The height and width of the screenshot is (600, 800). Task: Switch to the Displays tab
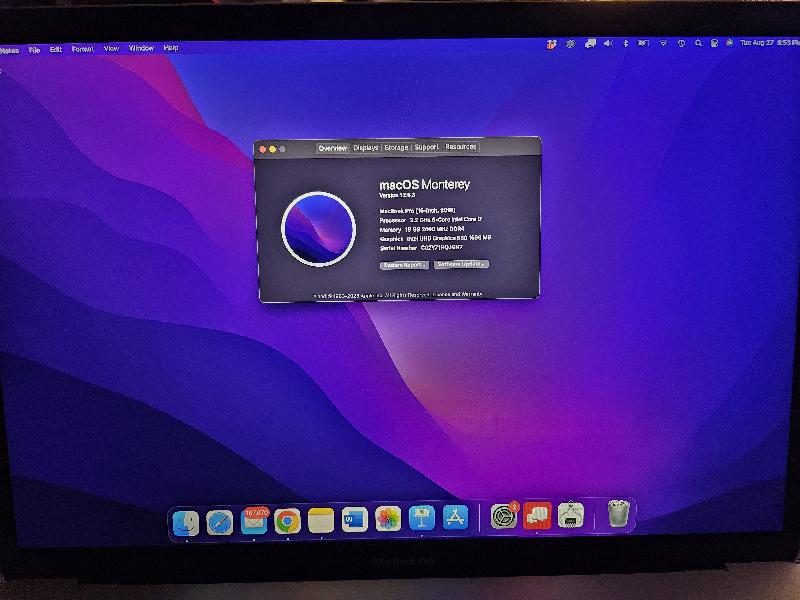(x=365, y=147)
